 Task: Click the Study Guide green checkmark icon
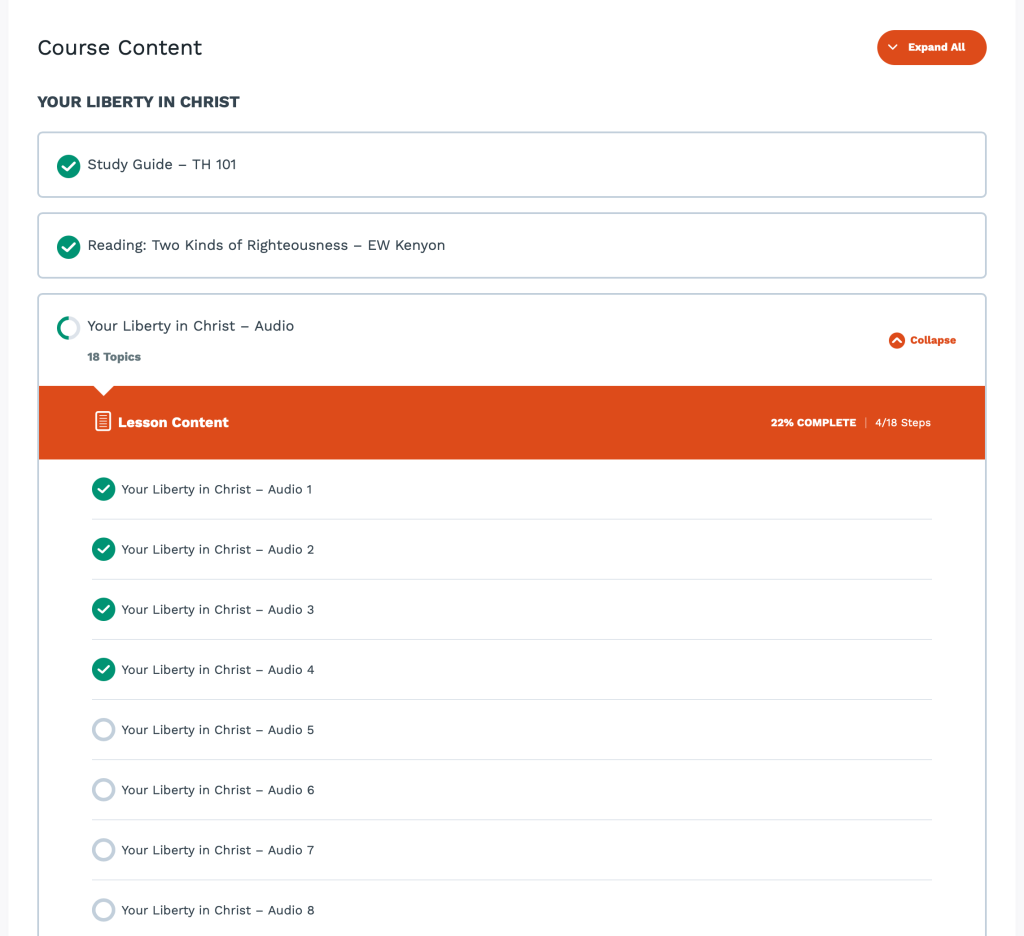(68, 166)
